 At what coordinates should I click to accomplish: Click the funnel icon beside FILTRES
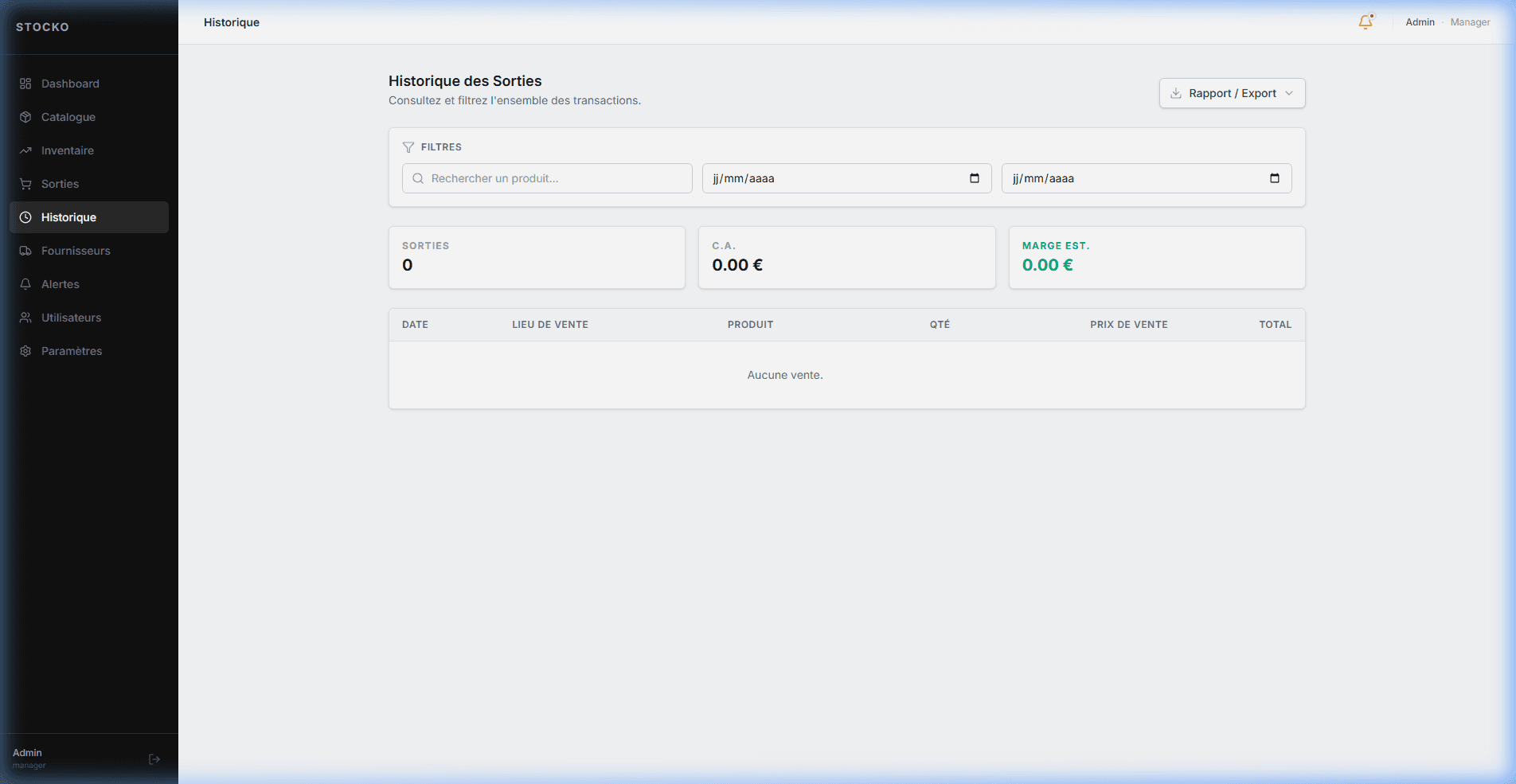[x=408, y=147]
